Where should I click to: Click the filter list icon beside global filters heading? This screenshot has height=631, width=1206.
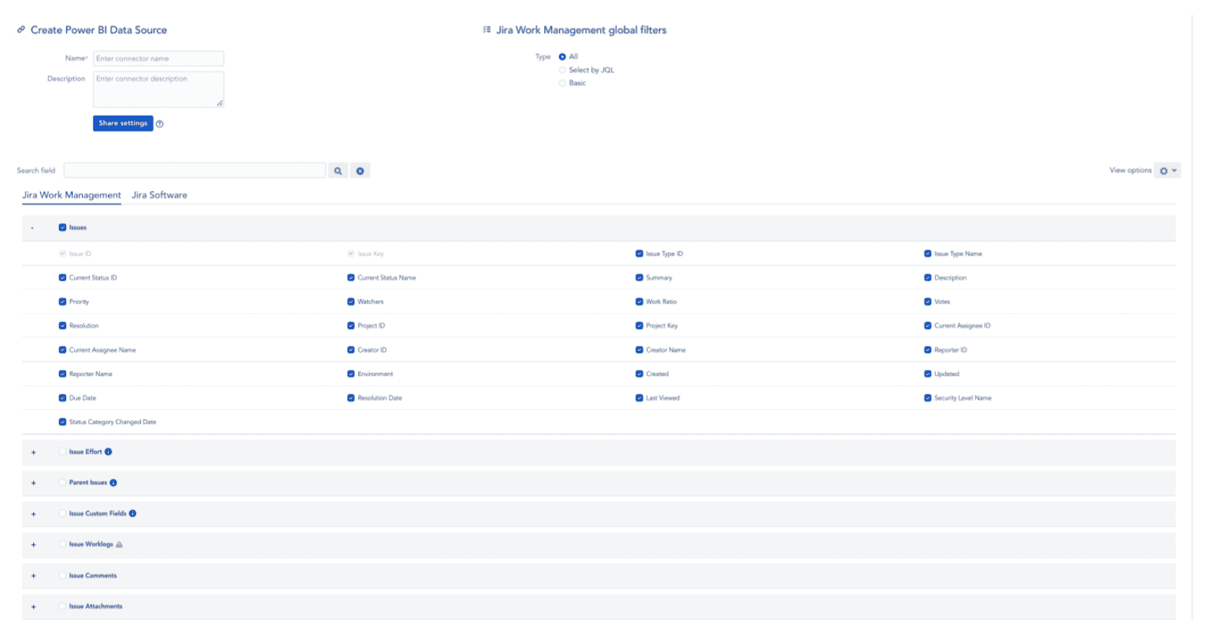click(487, 30)
